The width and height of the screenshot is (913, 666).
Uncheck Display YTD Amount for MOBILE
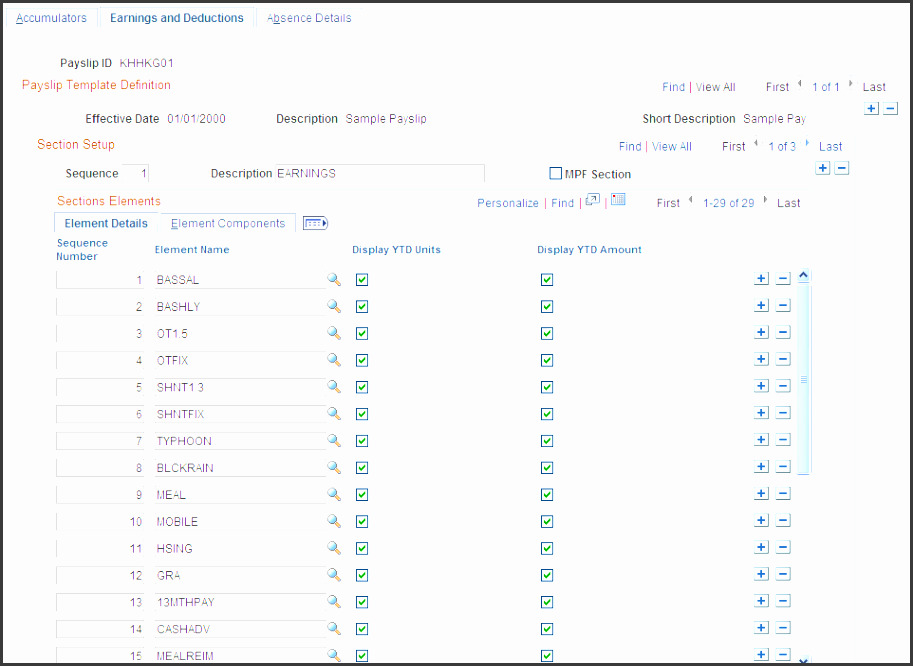pyautogui.click(x=547, y=521)
